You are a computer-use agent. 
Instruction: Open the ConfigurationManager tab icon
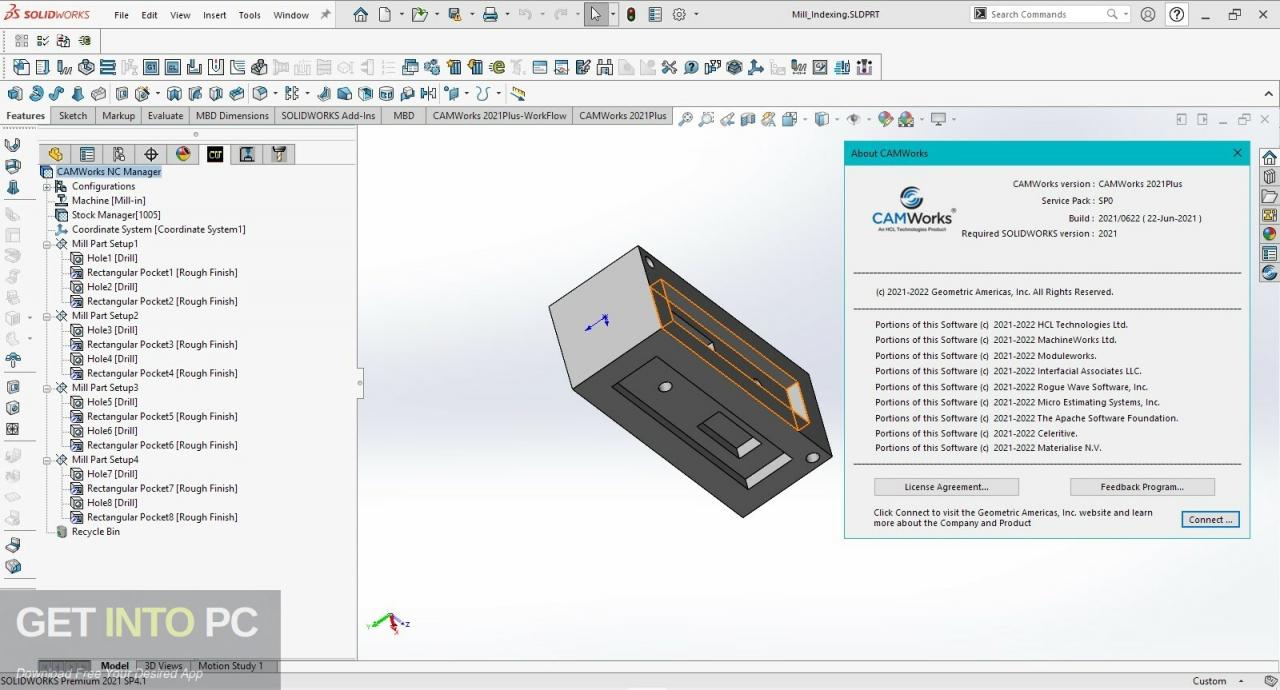(x=119, y=154)
